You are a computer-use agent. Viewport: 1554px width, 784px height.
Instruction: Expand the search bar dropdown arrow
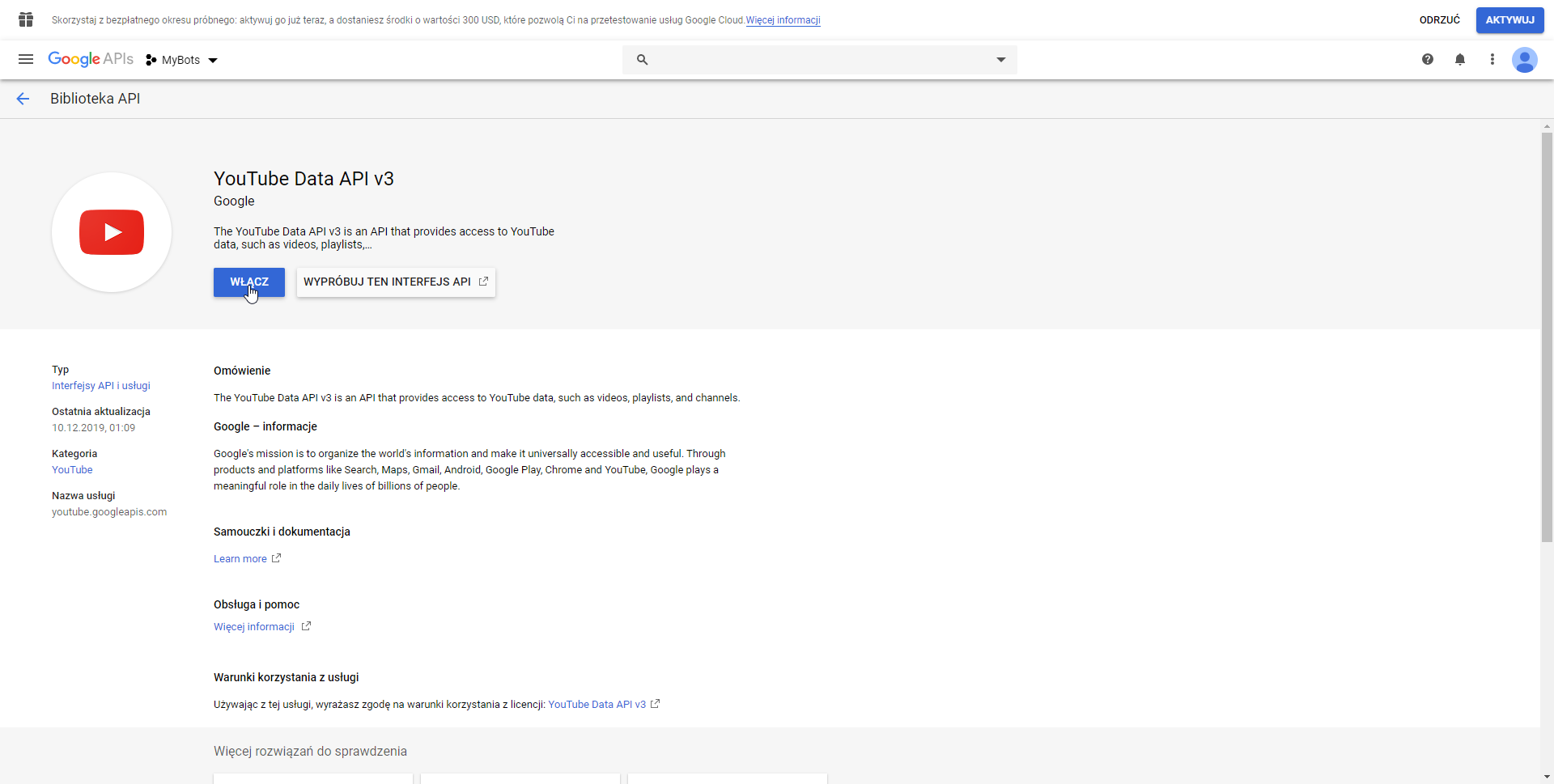point(1001,60)
